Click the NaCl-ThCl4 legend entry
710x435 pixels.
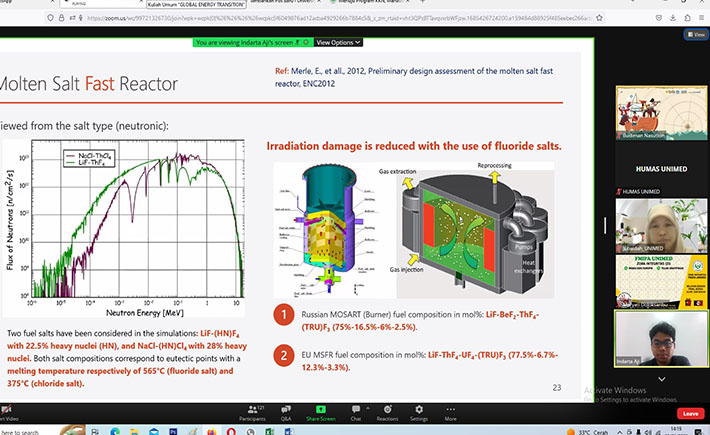89,156
